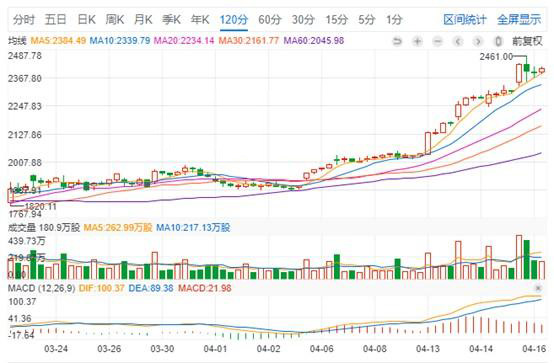
Task: Zoom in with the plus icon
Action: [417, 42]
